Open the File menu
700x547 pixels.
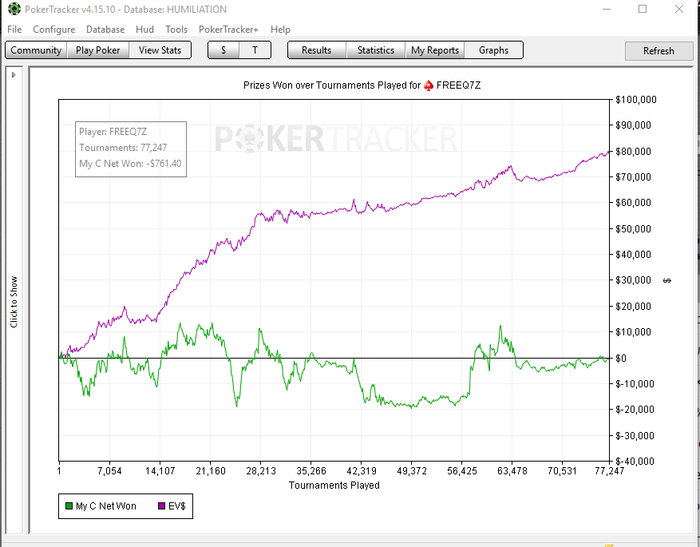point(14,29)
